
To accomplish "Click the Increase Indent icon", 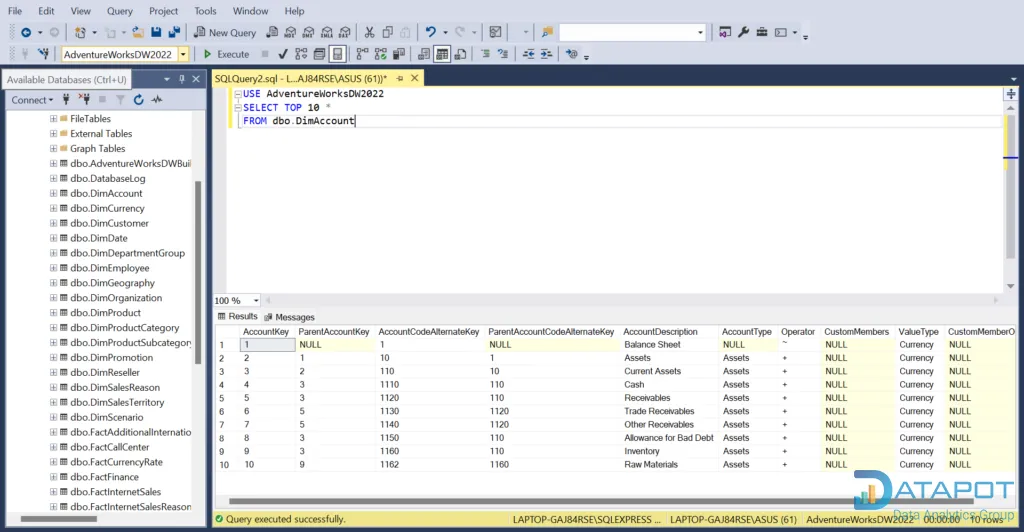I will (x=547, y=54).
